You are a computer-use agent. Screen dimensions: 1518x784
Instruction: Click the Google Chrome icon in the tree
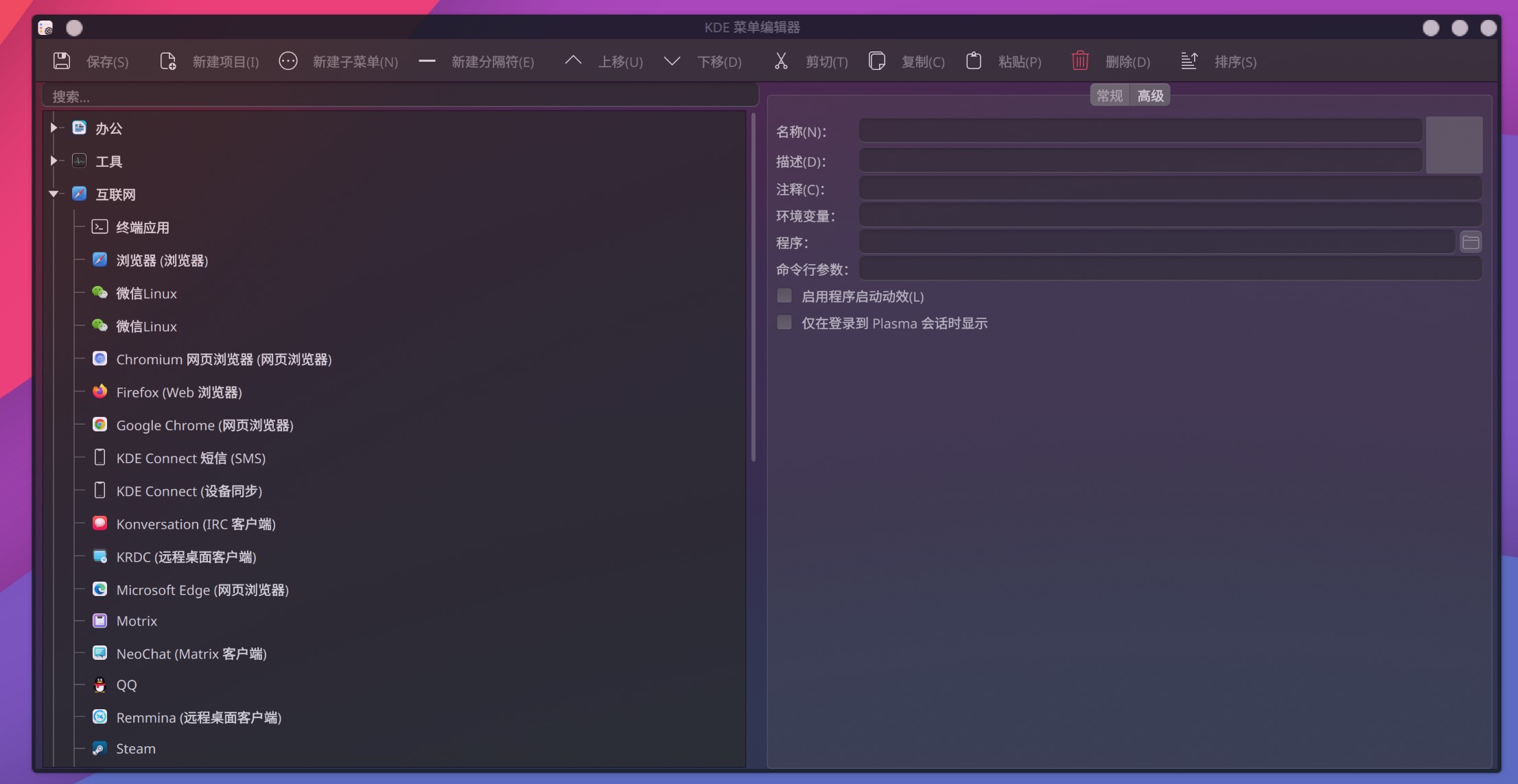point(100,425)
